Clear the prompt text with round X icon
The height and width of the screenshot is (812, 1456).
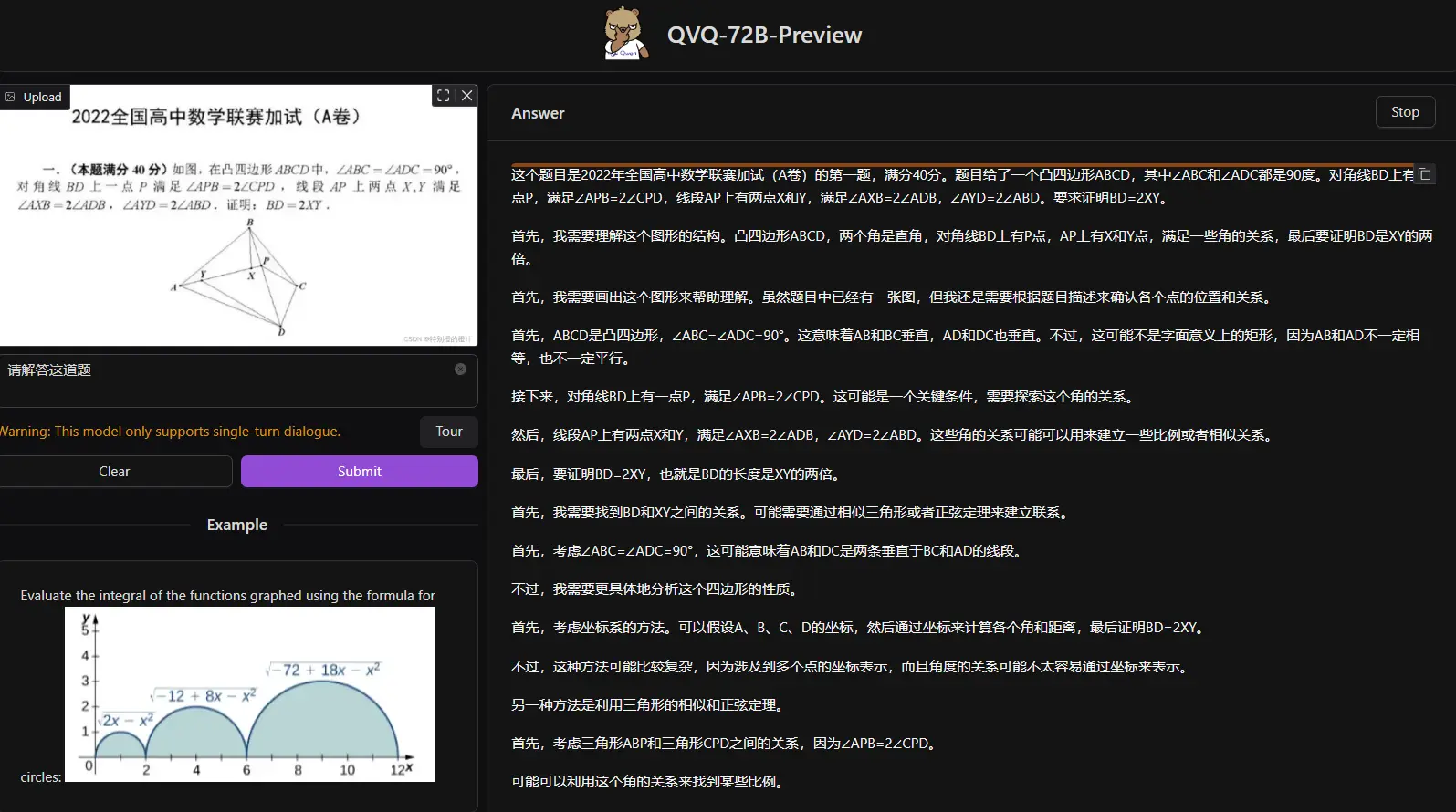coord(460,370)
